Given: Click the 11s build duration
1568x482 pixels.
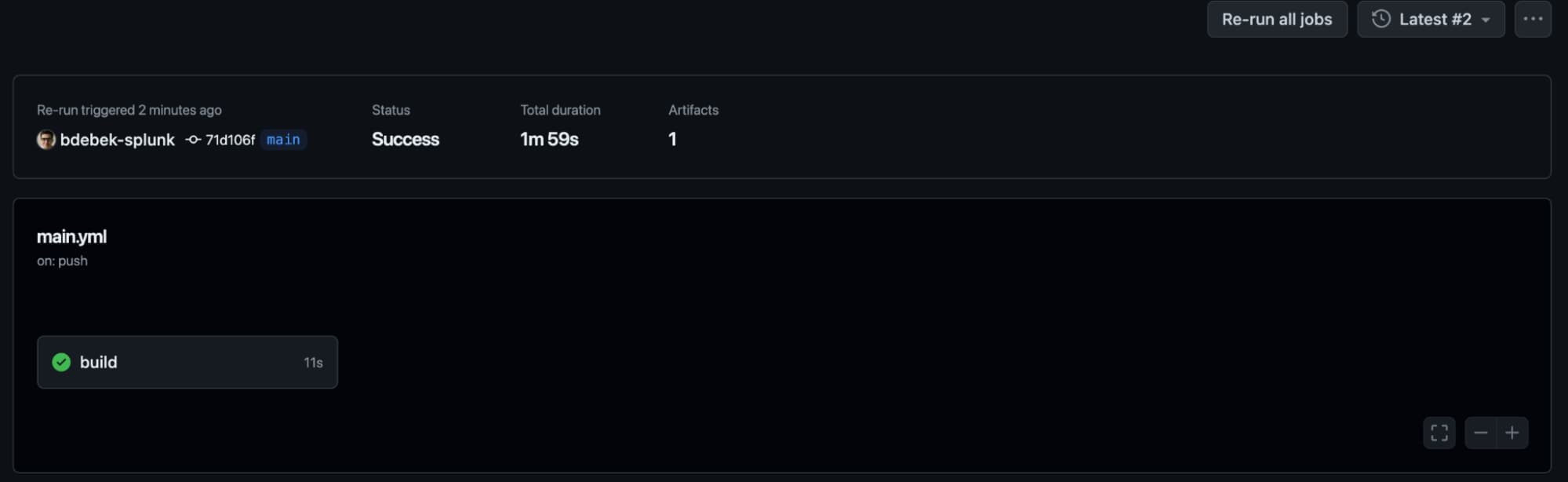Looking at the screenshot, I should [313, 363].
